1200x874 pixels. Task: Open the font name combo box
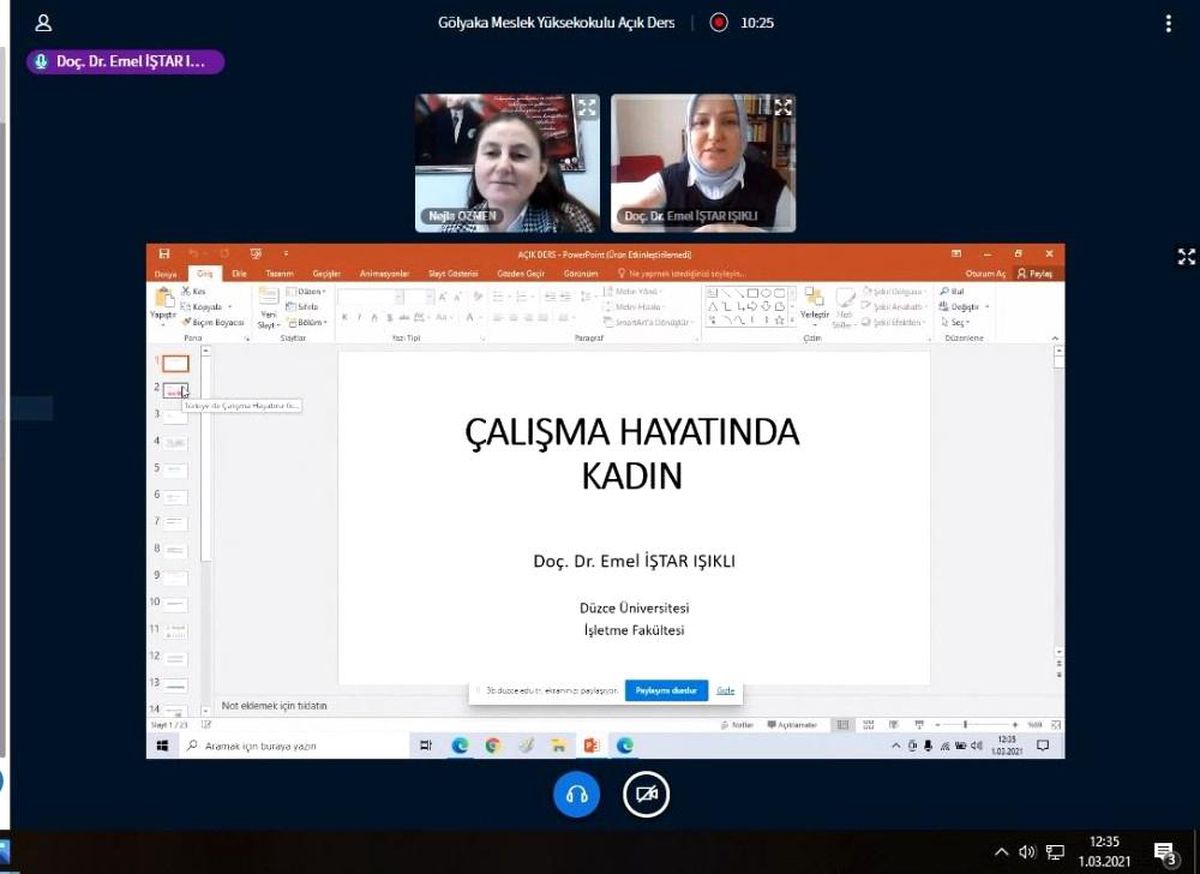pos(371,297)
